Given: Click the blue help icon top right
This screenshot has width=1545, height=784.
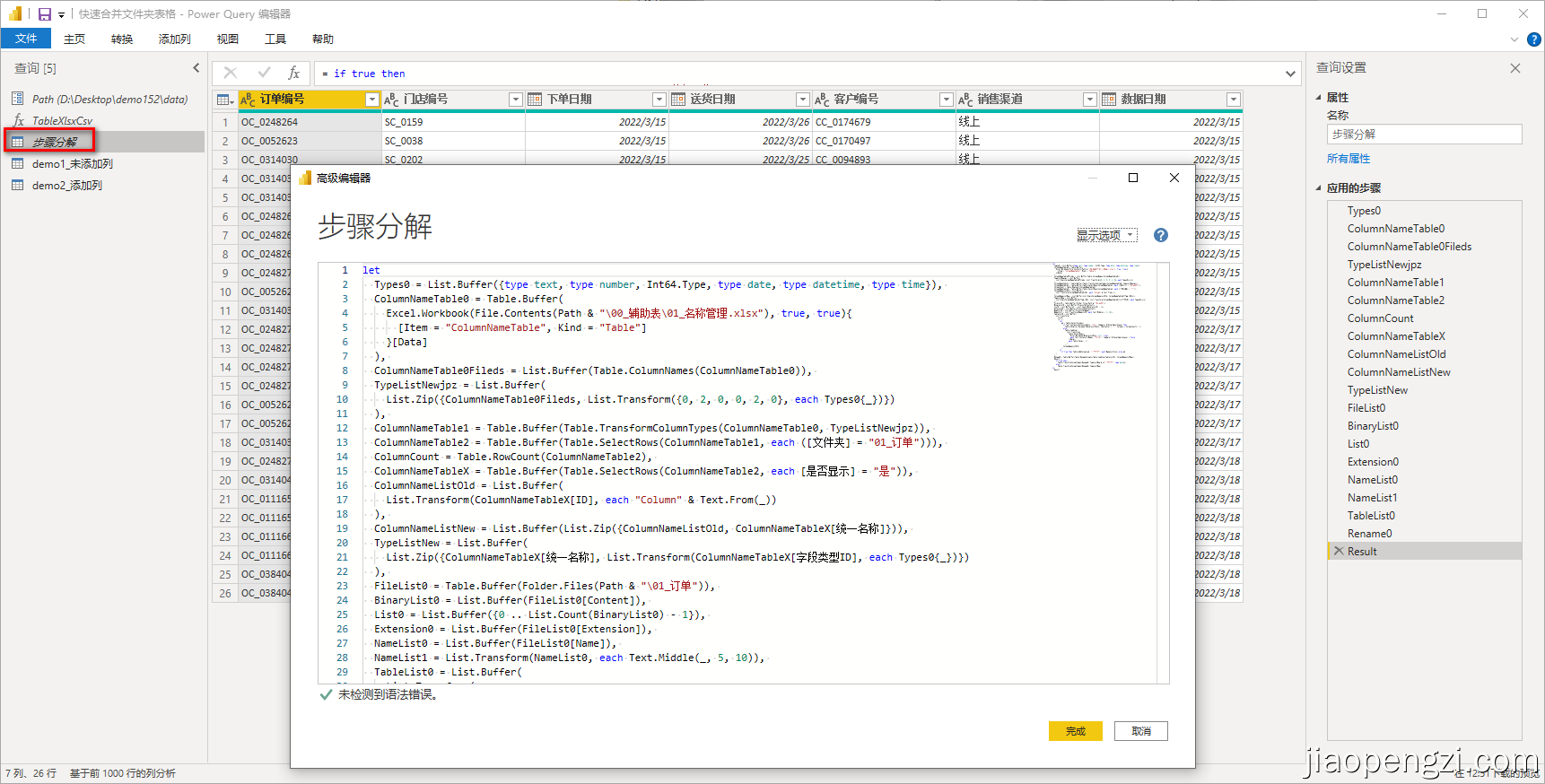Looking at the screenshot, I should pos(1534,39).
